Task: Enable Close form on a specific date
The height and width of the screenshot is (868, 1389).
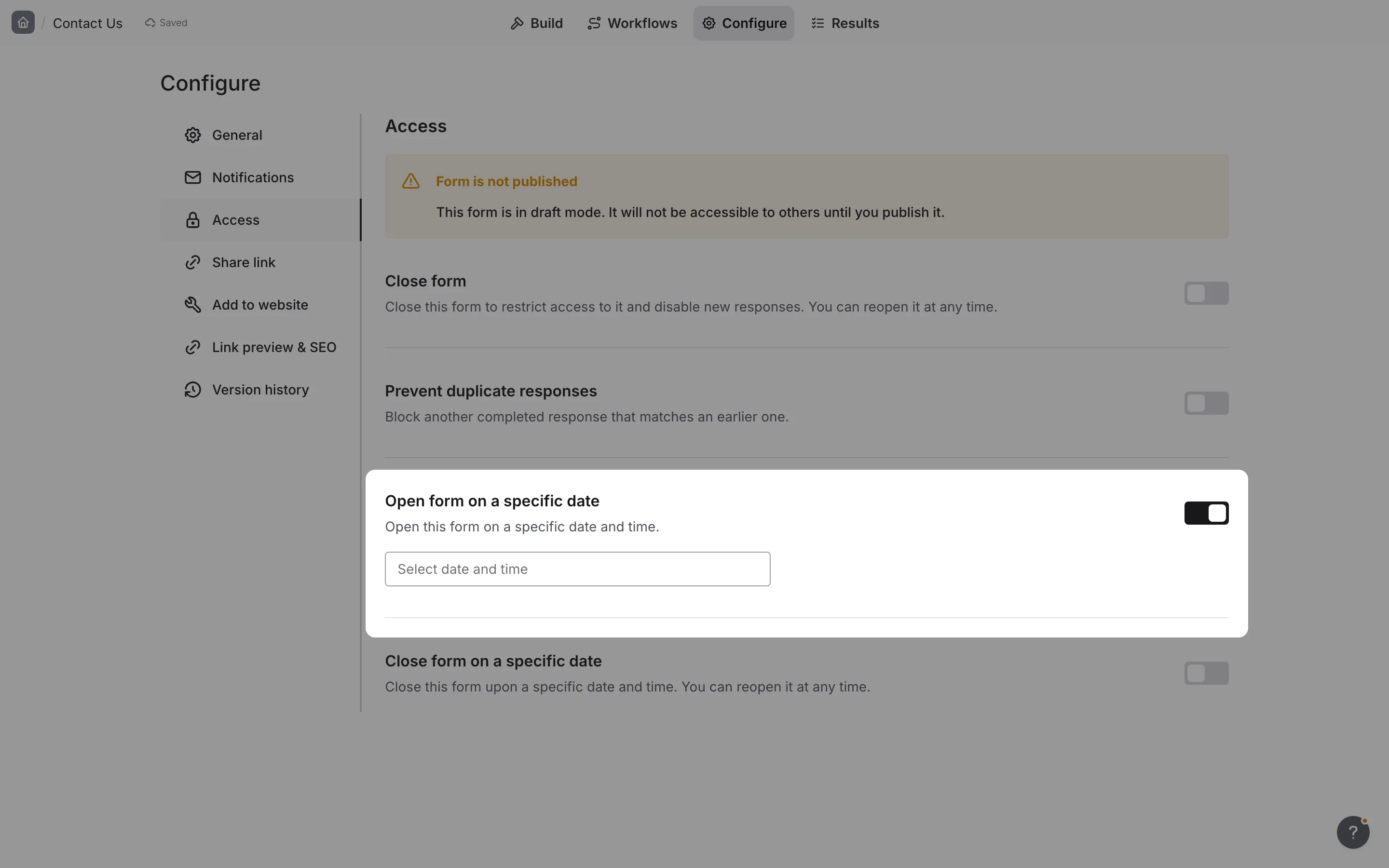Action: (1207, 673)
